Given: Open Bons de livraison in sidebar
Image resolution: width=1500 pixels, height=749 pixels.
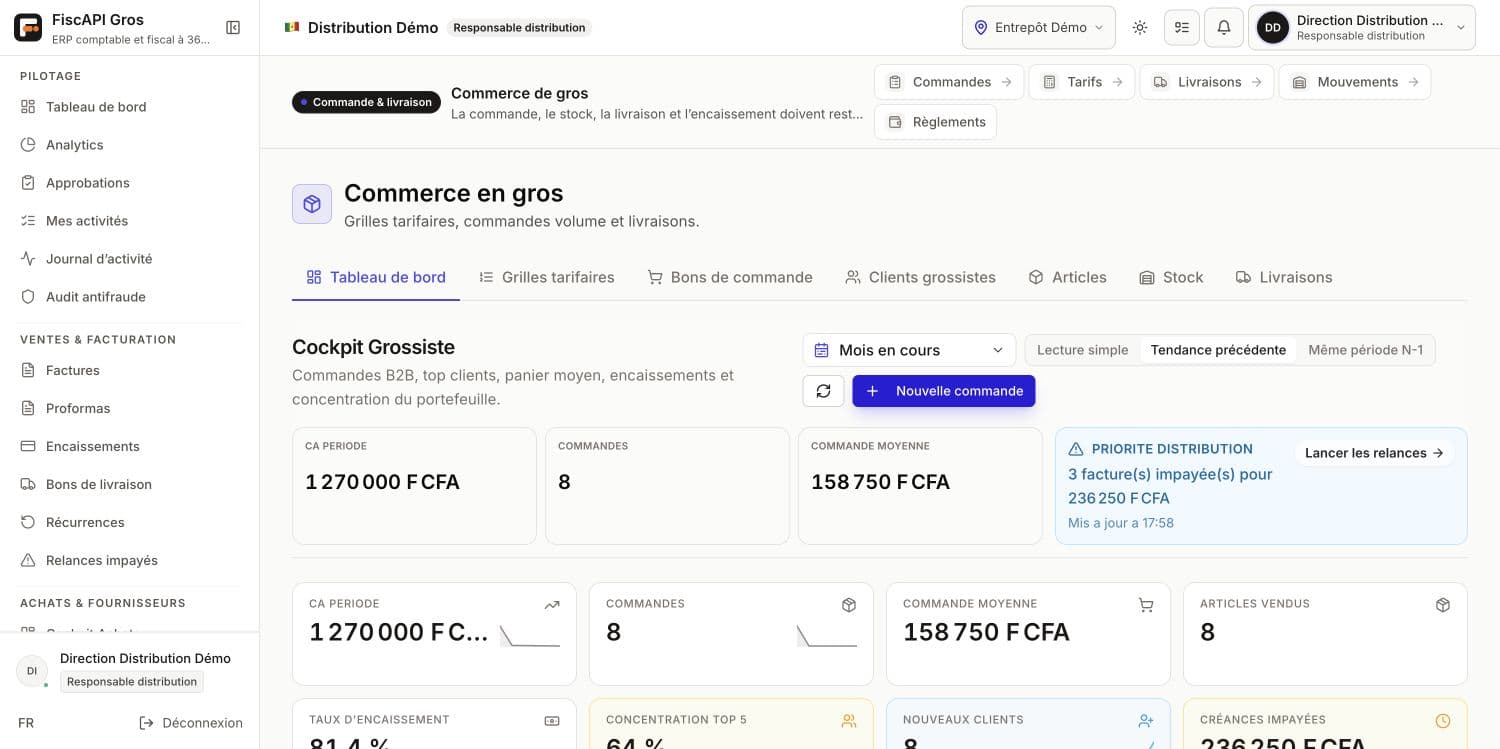Looking at the screenshot, I should tap(130, 484).
